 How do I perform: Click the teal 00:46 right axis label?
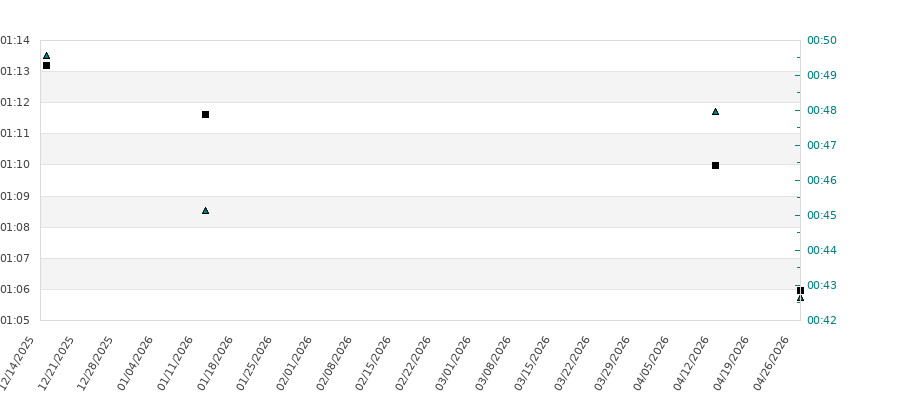[x=821, y=180]
